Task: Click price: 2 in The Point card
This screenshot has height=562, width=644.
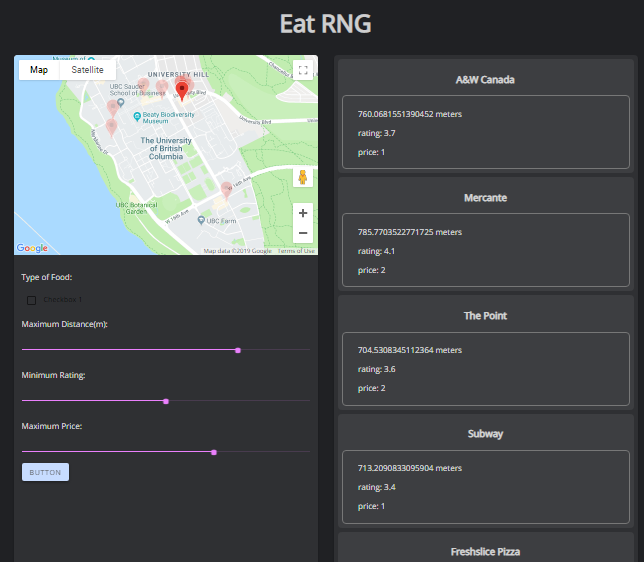Action: tap(371, 388)
